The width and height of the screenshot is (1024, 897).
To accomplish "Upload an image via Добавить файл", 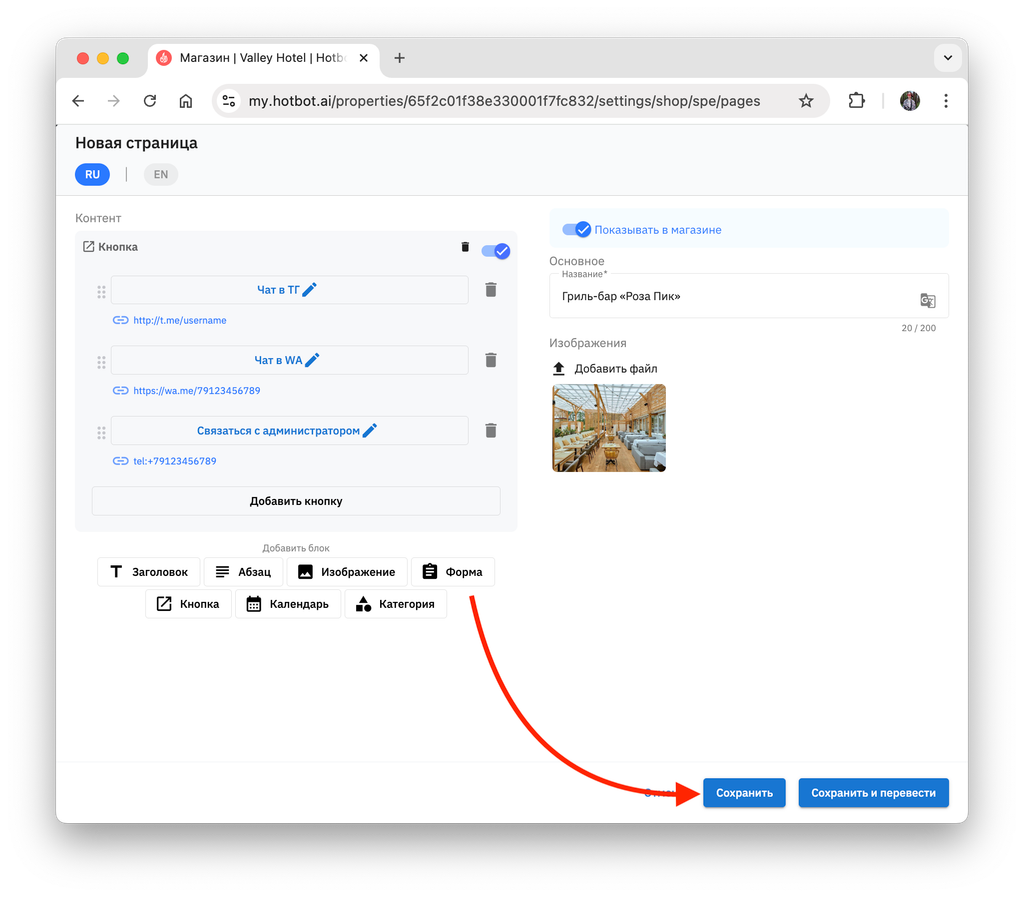I will 605,368.
